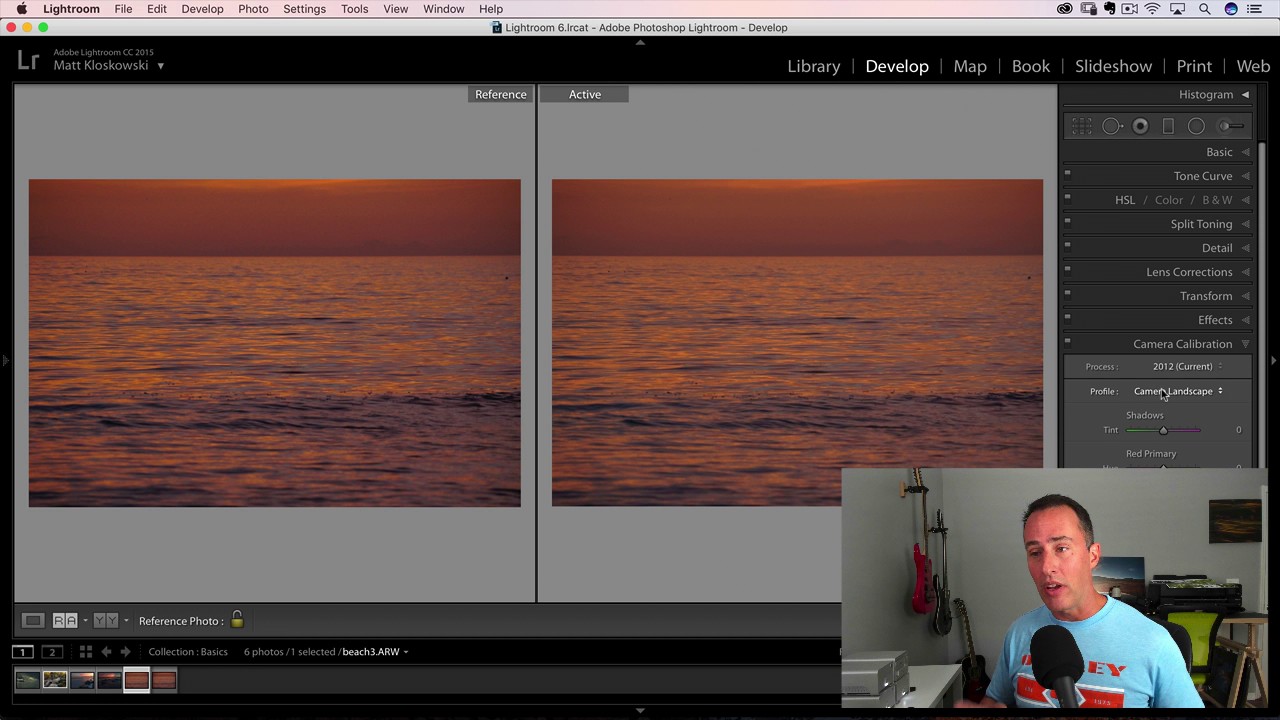
Task: Switch to the Slideshow module
Action: pos(1113,66)
